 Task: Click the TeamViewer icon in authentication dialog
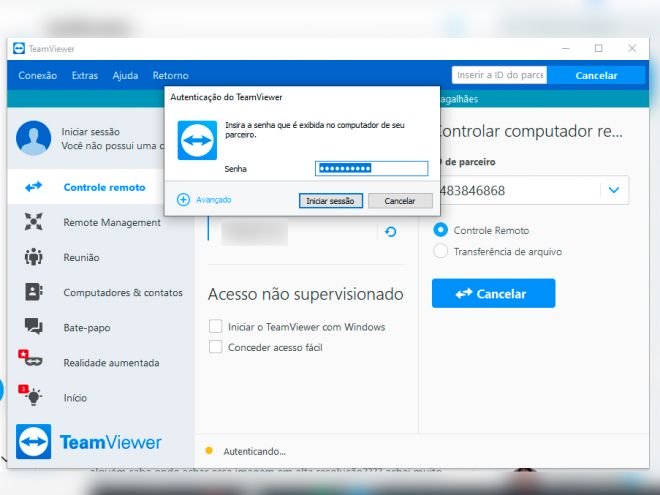pos(197,140)
